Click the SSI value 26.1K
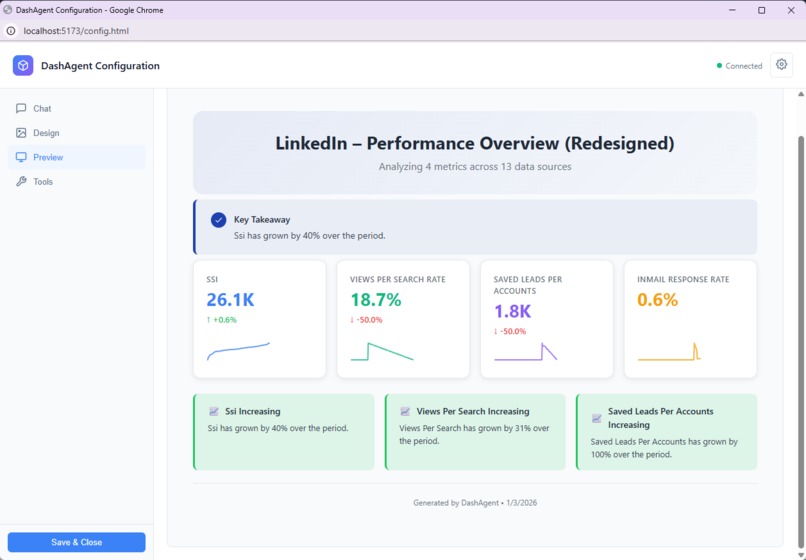 [230, 300]
